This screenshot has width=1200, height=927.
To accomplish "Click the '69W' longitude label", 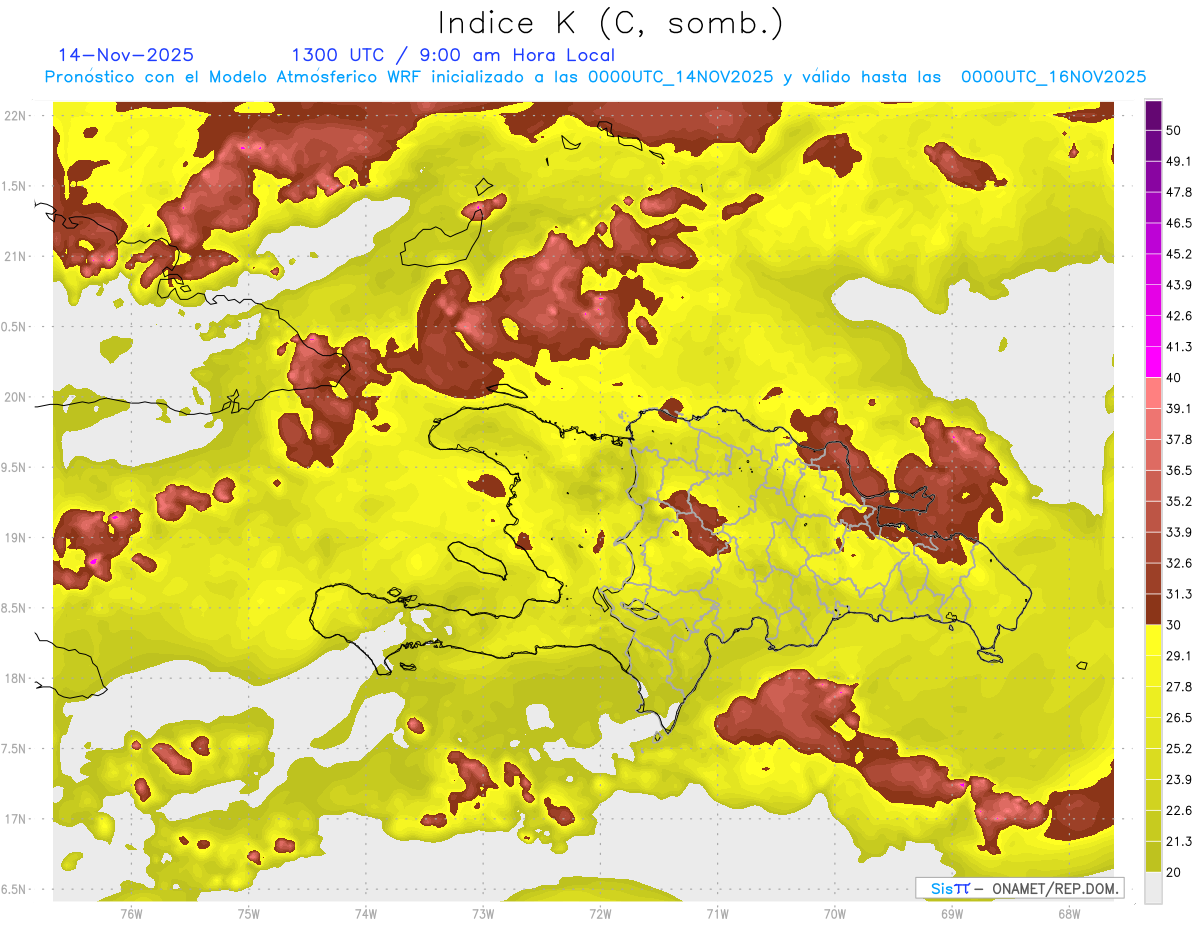I will tap(952, 913).
